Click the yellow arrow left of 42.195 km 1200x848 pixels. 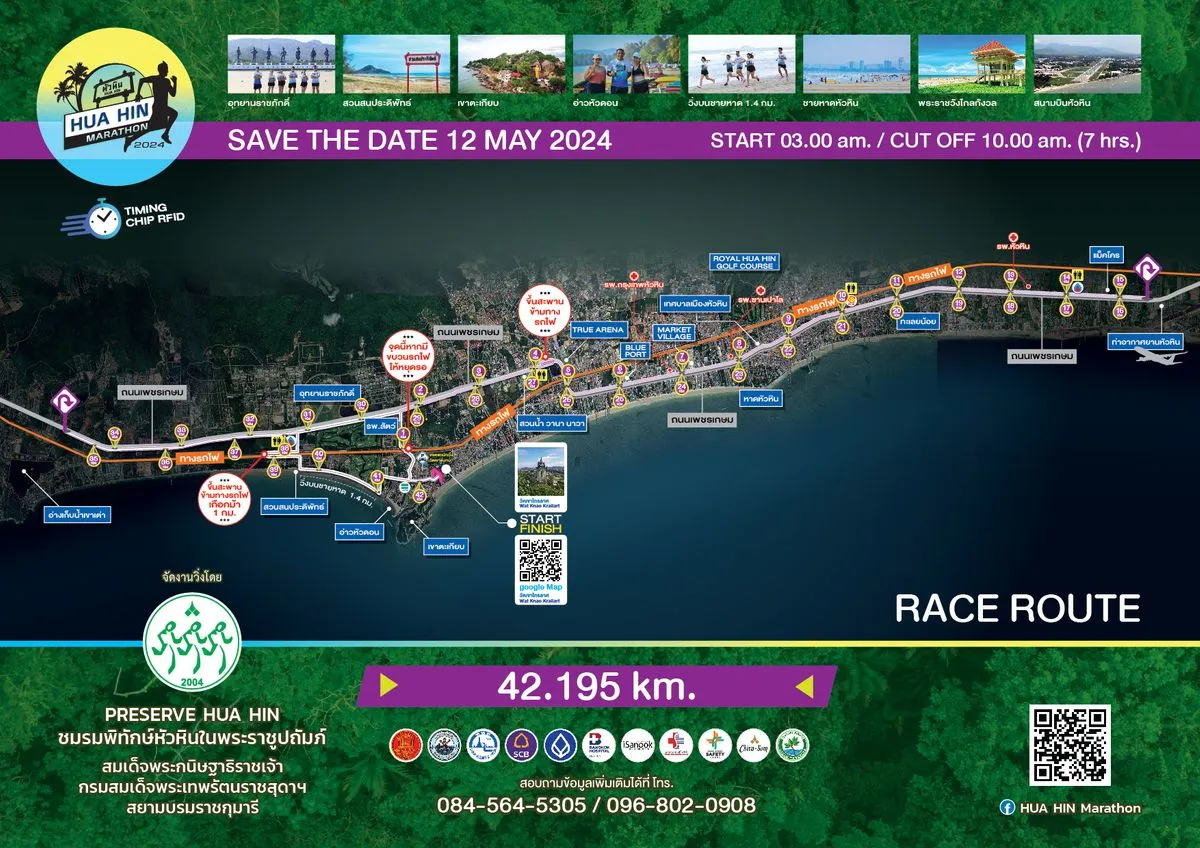(389, 686)
